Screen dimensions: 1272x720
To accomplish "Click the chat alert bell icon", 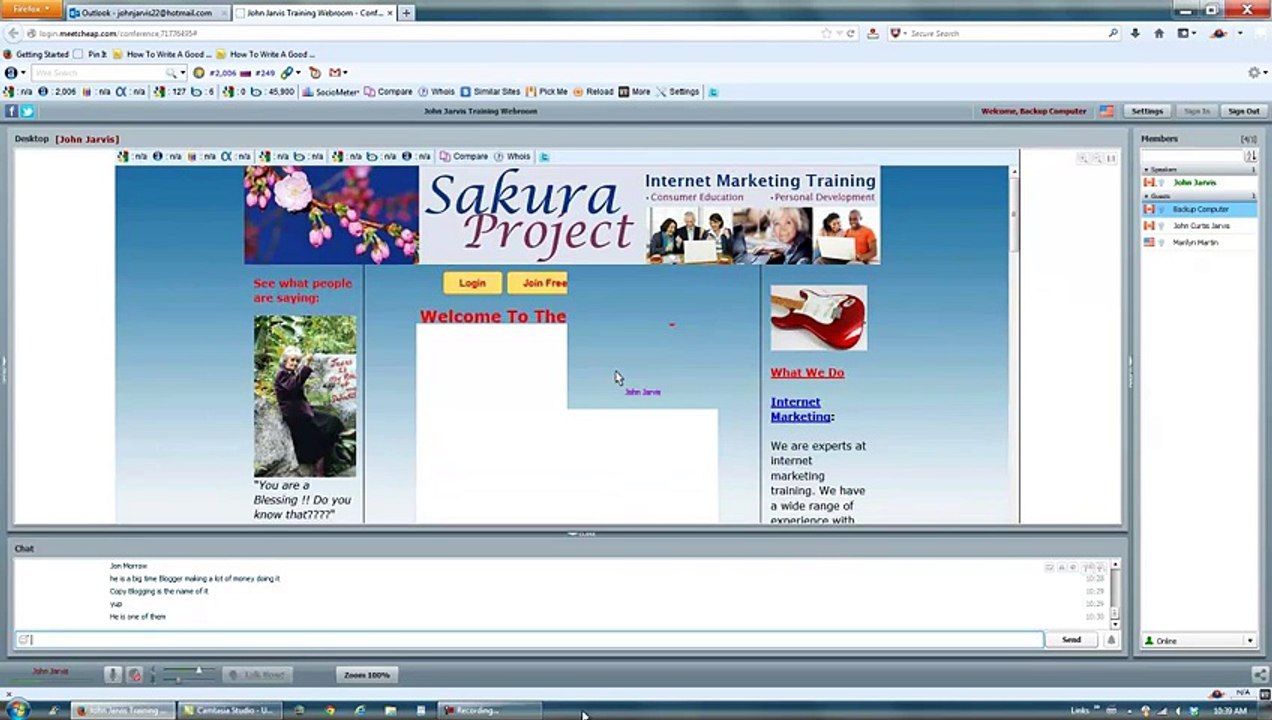I will coord(1110,640).
